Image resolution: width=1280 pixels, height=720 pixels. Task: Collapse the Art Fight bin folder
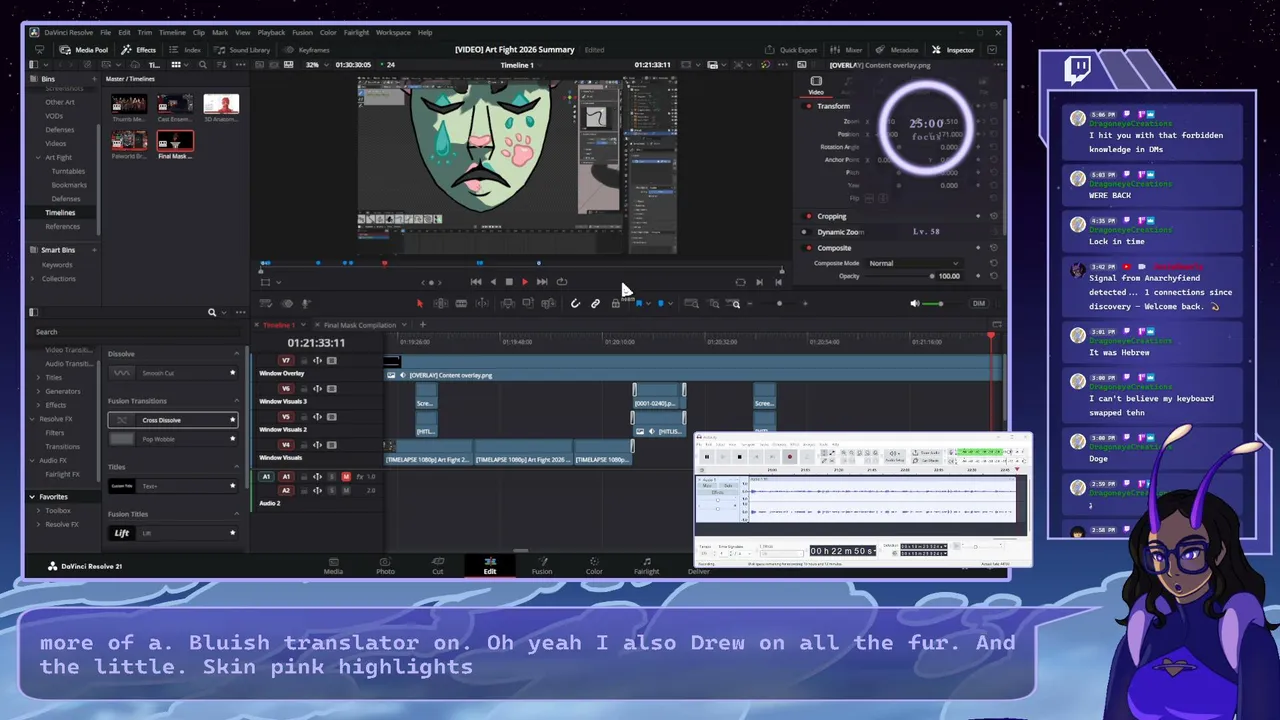38,157
